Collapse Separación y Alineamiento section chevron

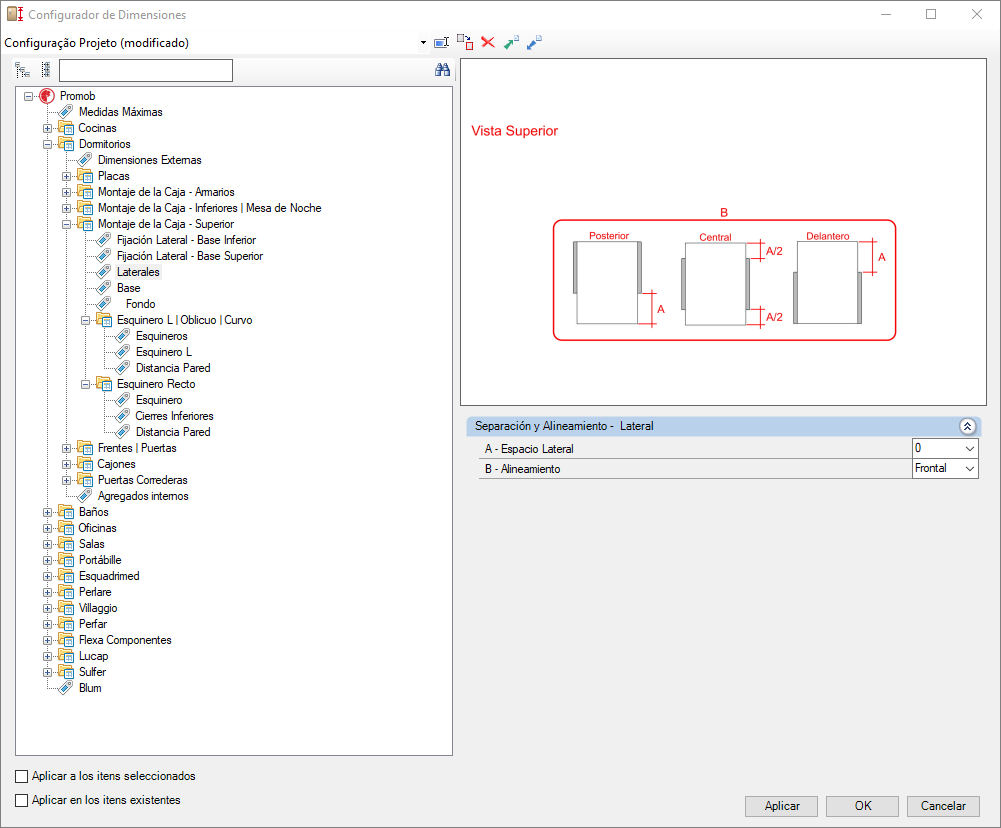point(967,426)
